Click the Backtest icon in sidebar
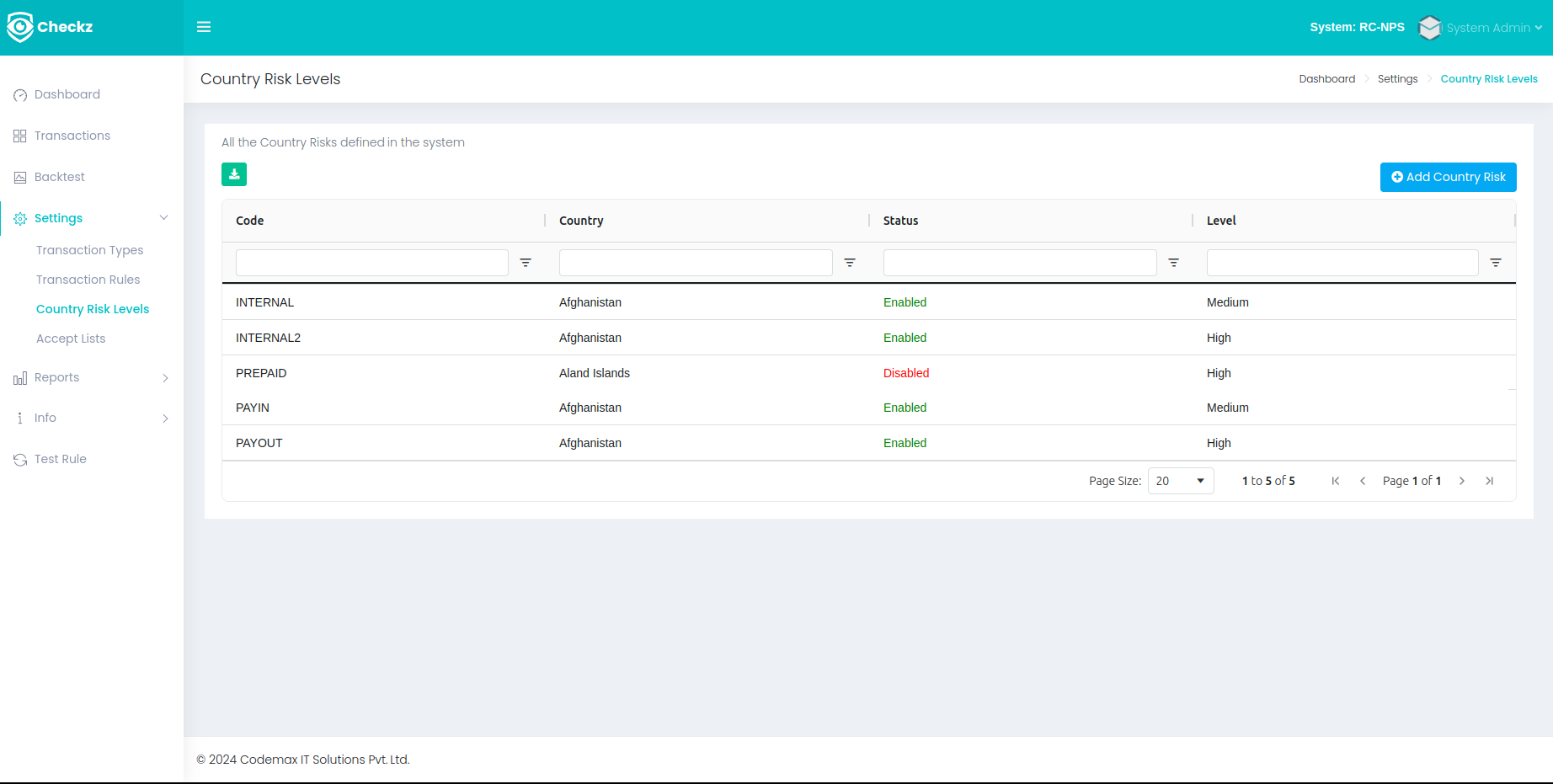Screen dimensions: 1553x784 [20, 178]
